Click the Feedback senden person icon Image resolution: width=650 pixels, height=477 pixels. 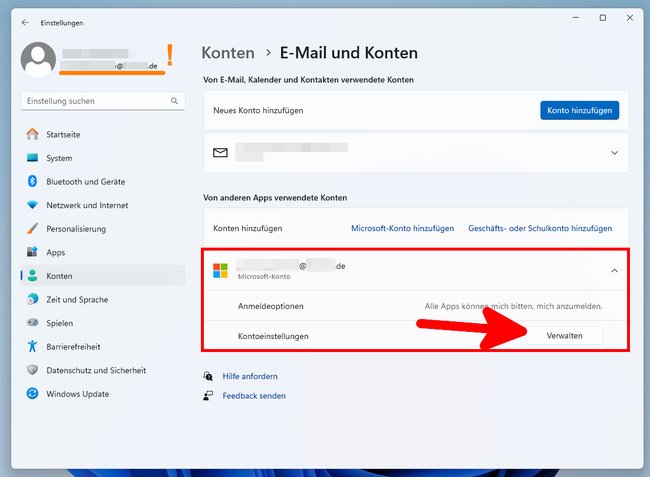pos(208,395)
